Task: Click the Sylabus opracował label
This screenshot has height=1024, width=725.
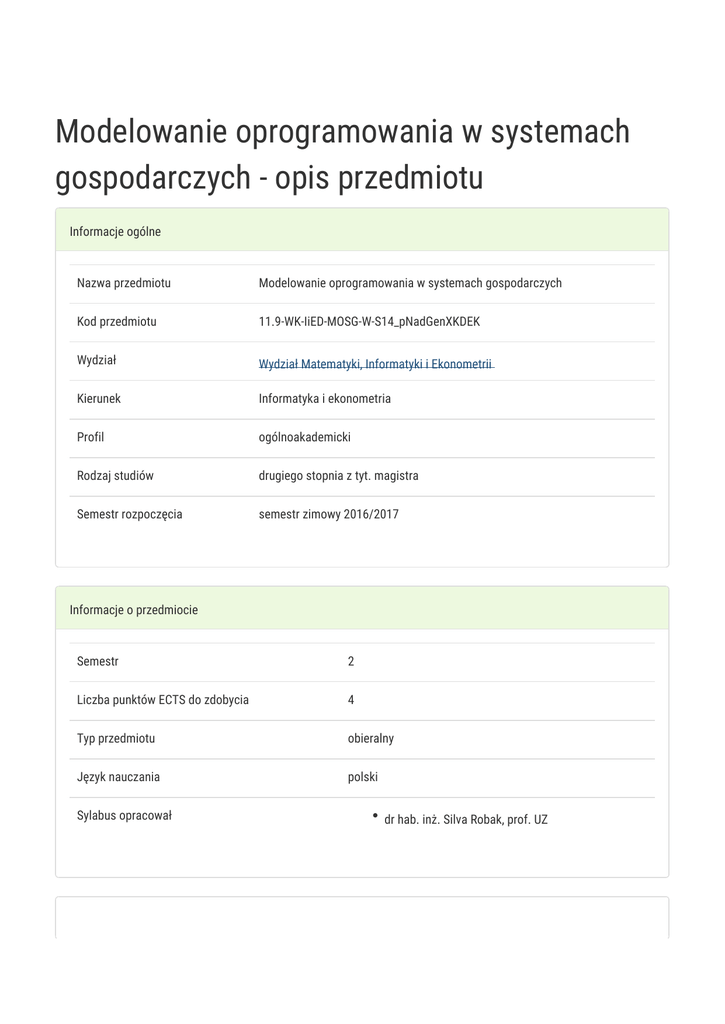Action: 124,815
